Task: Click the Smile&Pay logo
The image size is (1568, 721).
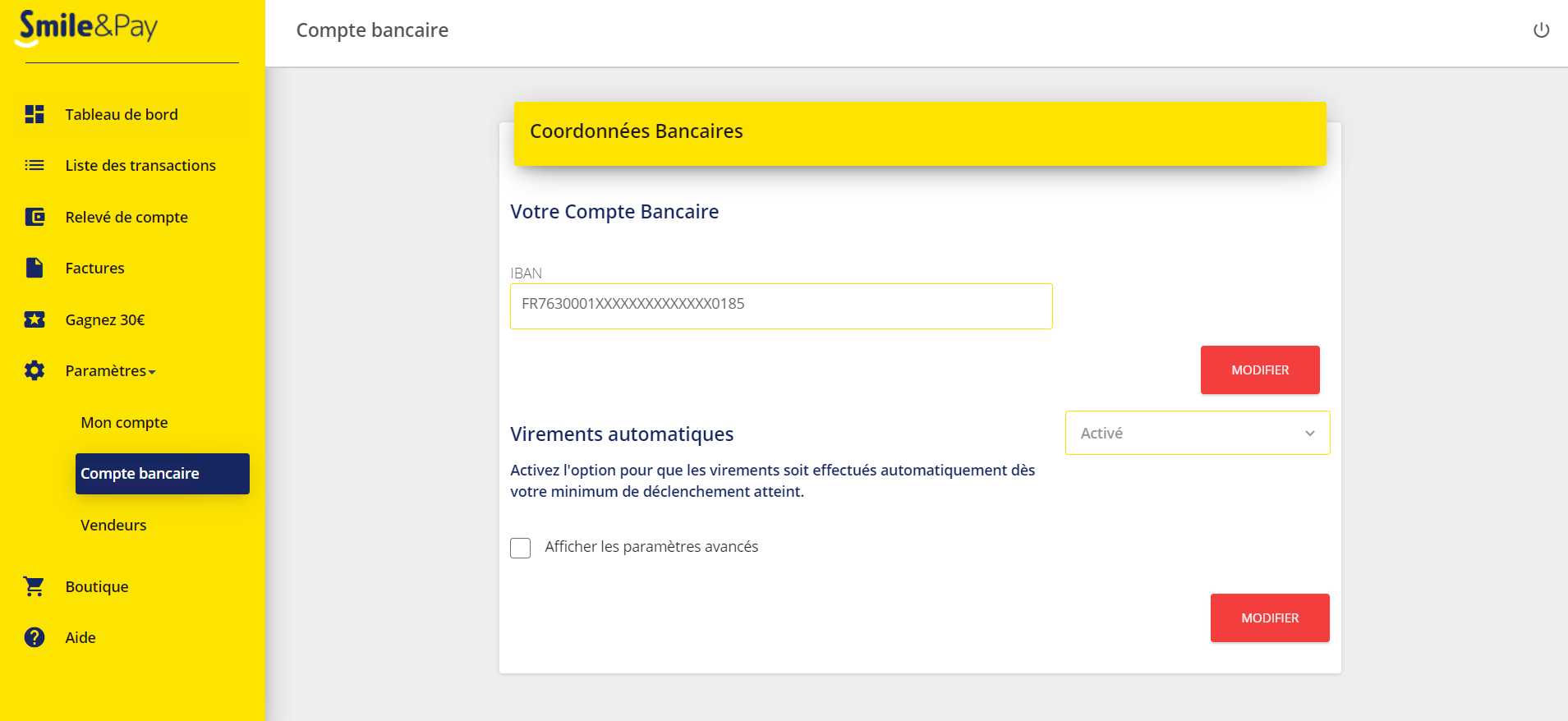Action: 87,27
